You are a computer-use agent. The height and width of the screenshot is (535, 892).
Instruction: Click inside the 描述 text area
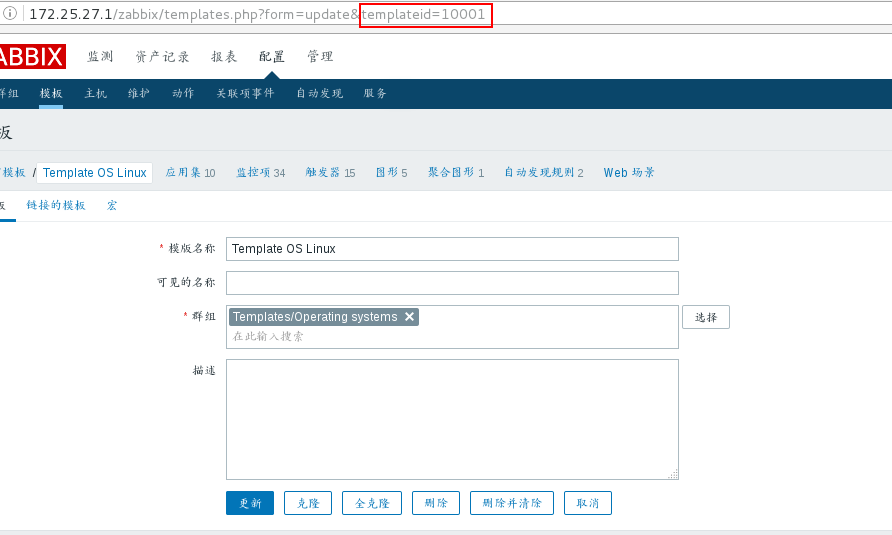[452, 419]
